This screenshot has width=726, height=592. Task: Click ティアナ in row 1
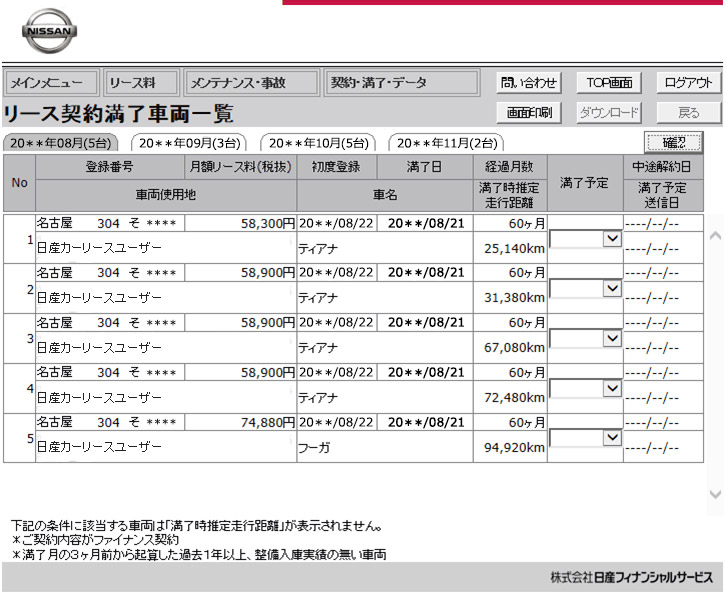click(318, 249)
